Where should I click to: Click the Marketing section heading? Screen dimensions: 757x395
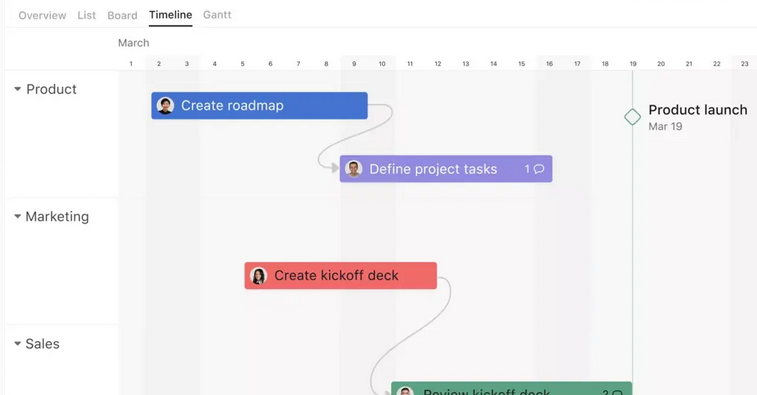[x=57, y=217]
